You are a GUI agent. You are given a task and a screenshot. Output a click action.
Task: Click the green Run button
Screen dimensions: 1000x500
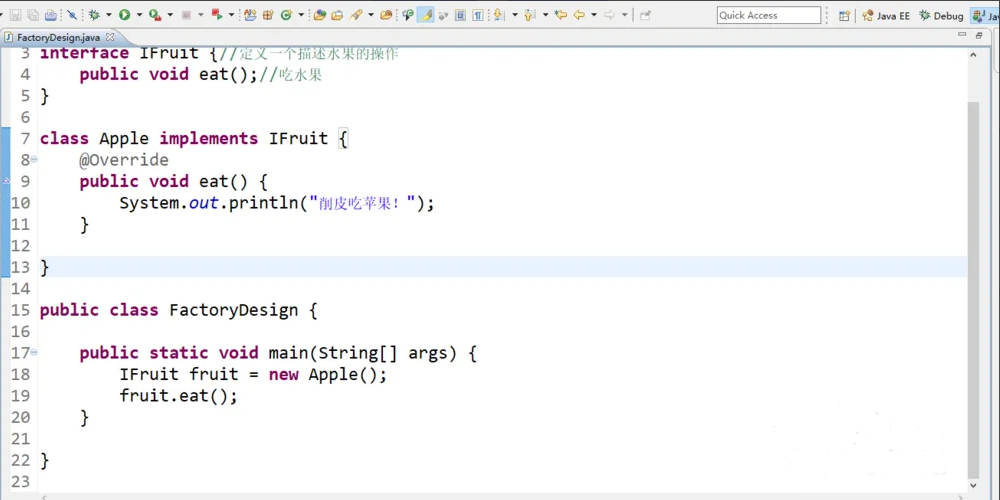coord(124,15)
